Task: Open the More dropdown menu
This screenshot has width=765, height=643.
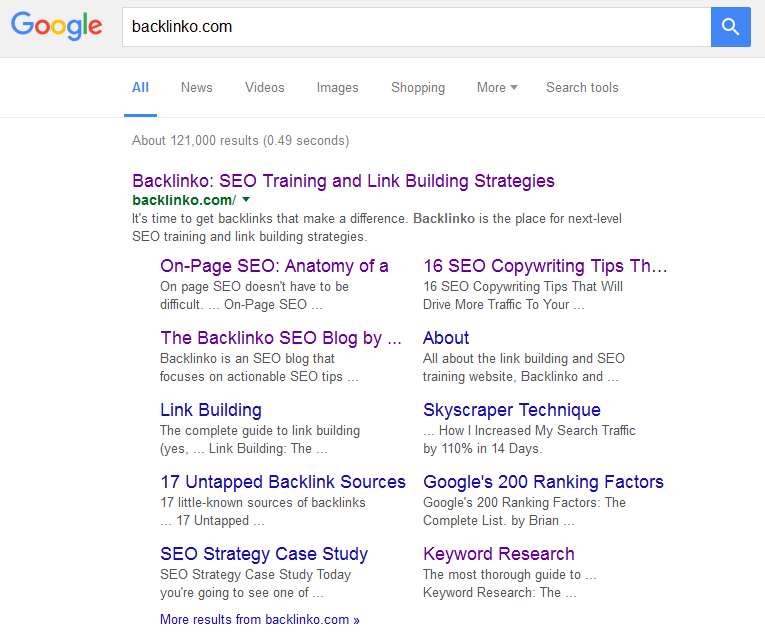Action: pos(497,88)
